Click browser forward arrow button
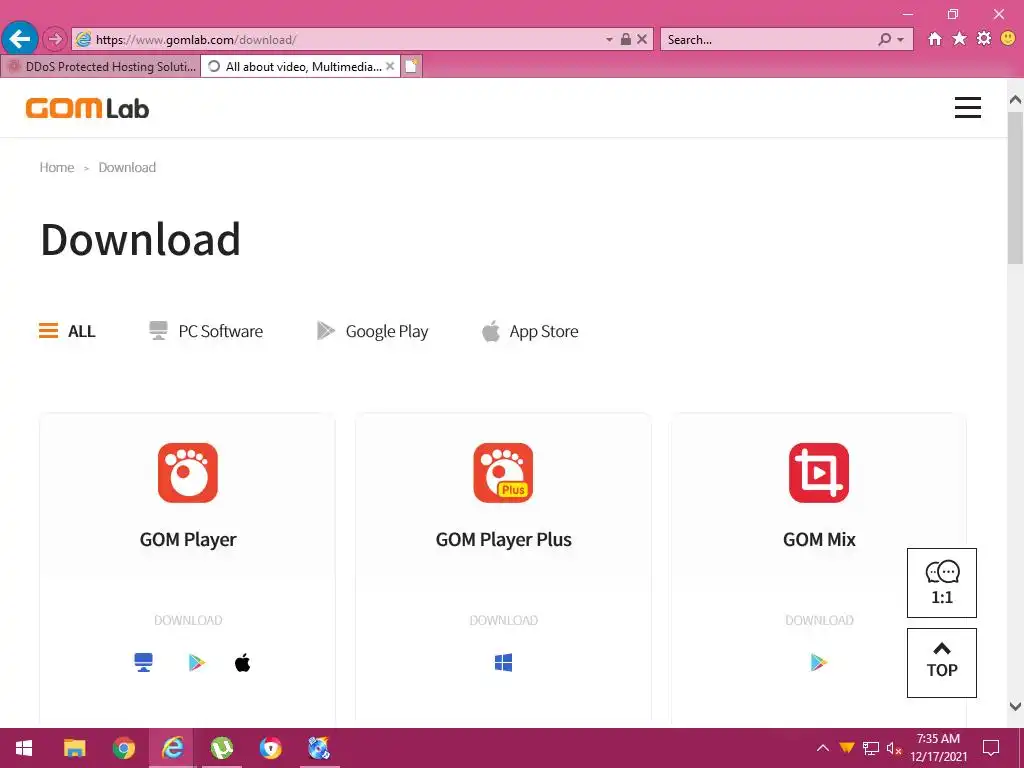 [55, 39]
